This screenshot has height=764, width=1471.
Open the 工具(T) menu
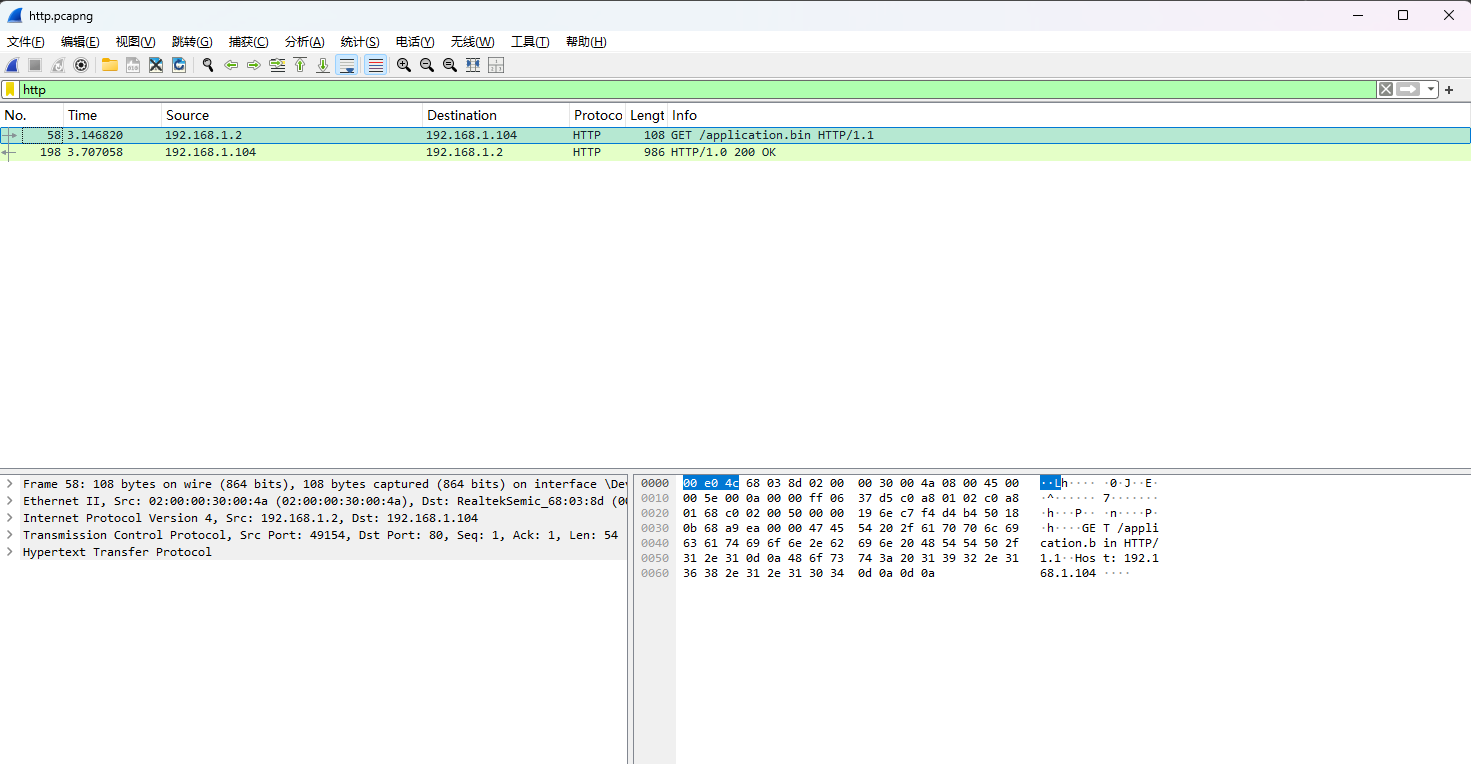(x=530, y=42)
